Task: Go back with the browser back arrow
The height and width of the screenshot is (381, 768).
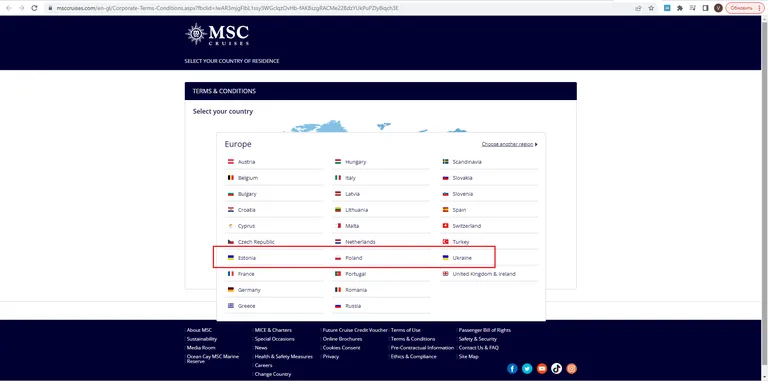Action: (x=8, y=8)
